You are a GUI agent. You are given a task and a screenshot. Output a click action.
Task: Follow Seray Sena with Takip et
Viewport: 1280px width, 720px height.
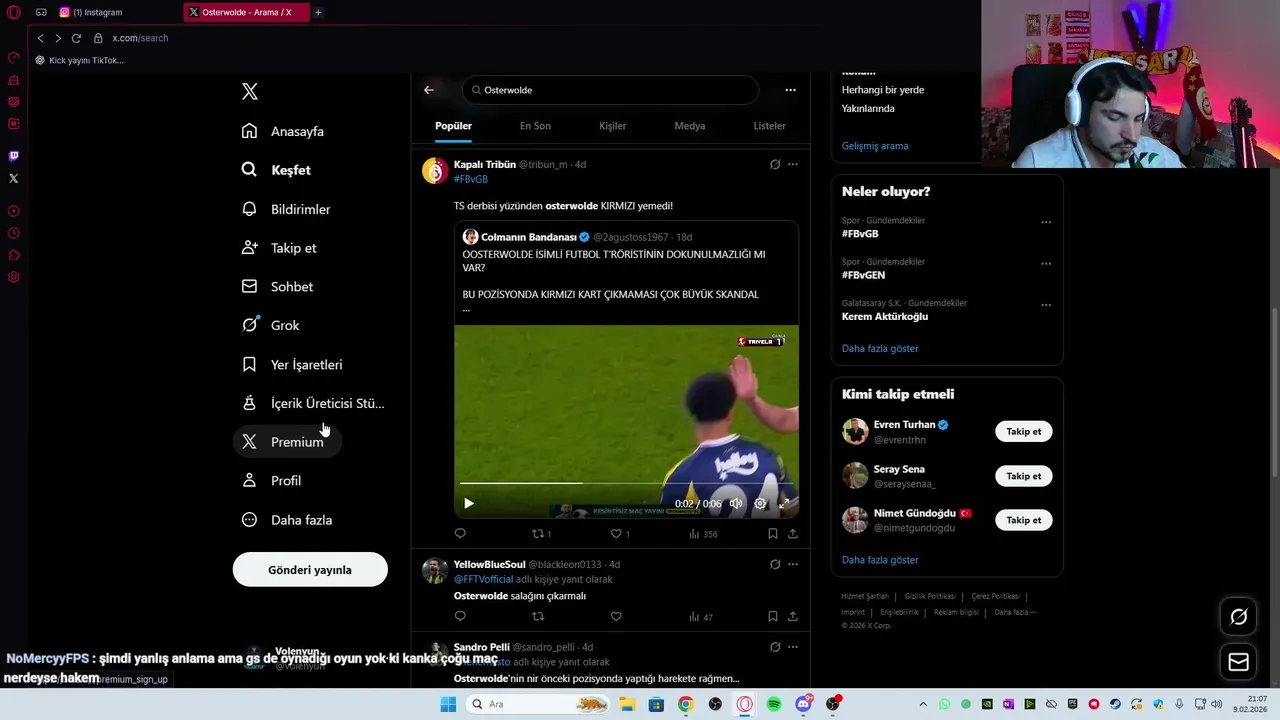pos(1023,476)
